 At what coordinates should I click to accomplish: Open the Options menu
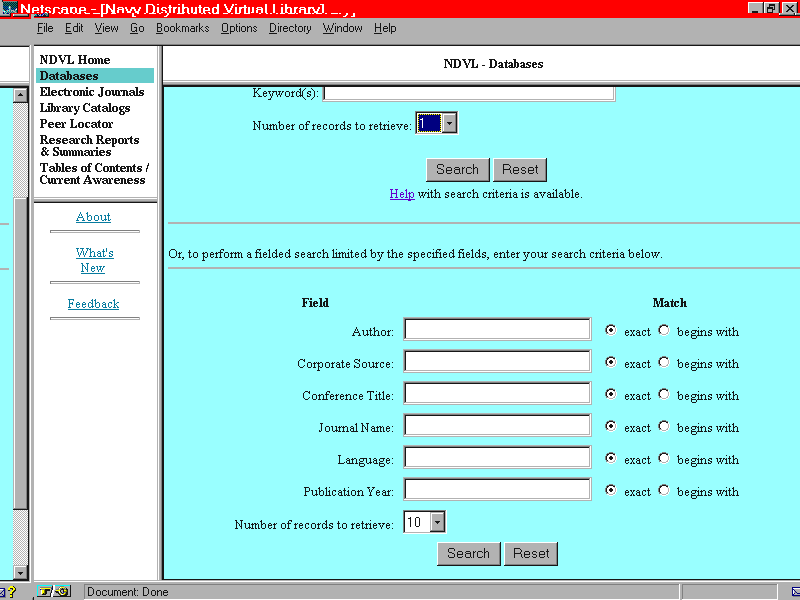(239, 28)
